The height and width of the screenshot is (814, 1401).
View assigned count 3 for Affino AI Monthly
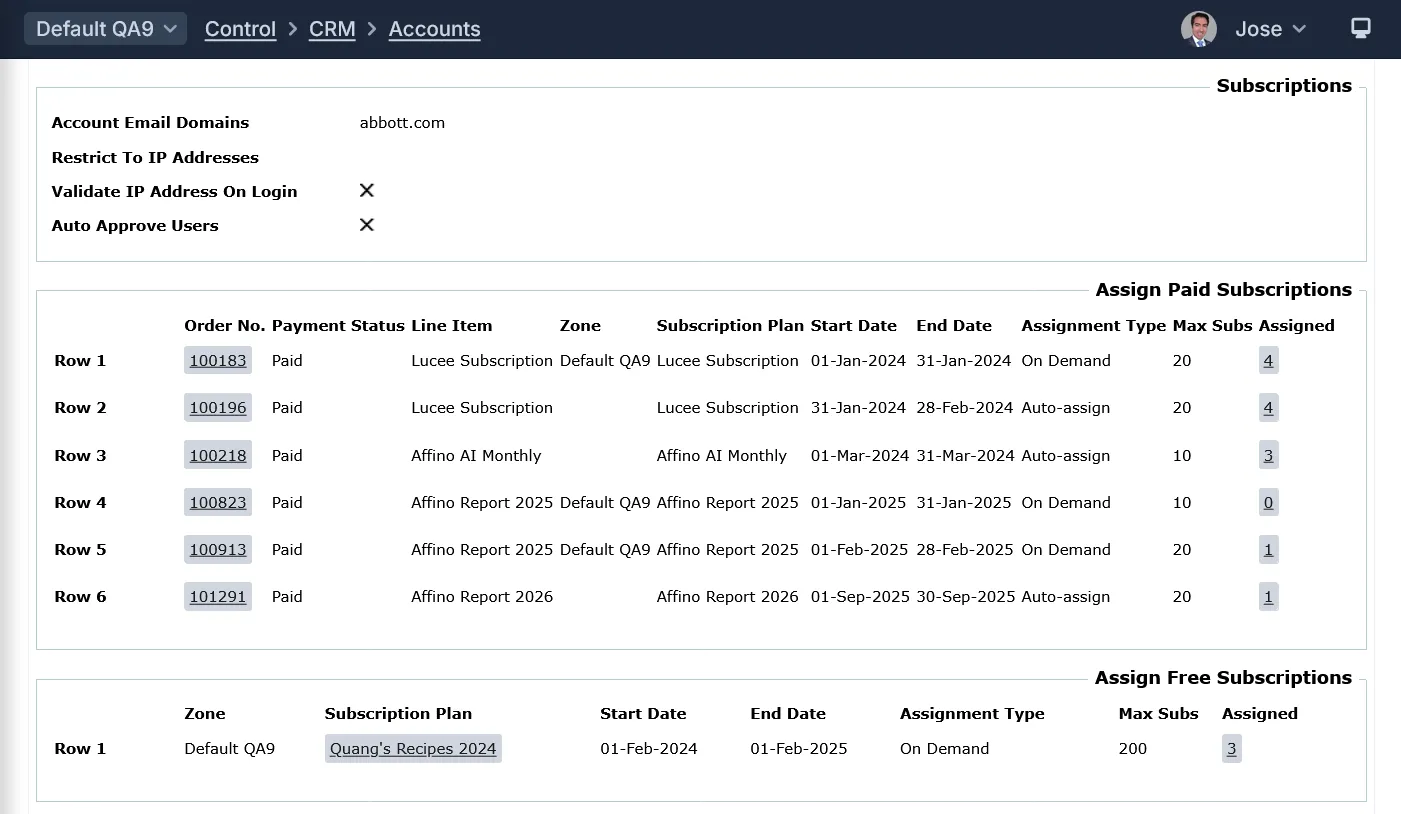1268,456
